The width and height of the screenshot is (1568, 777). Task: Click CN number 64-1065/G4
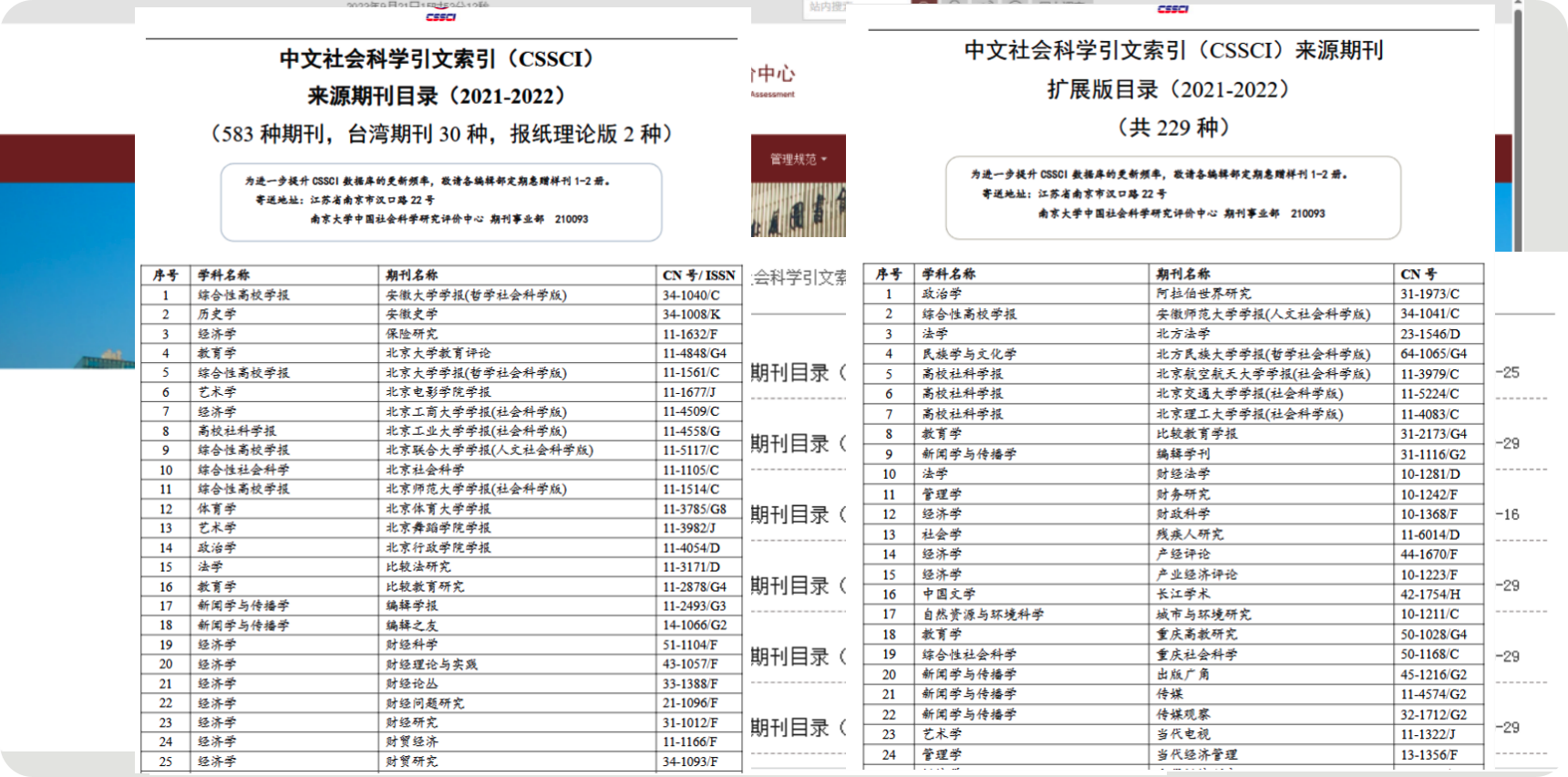click(x=1434, y=354)
